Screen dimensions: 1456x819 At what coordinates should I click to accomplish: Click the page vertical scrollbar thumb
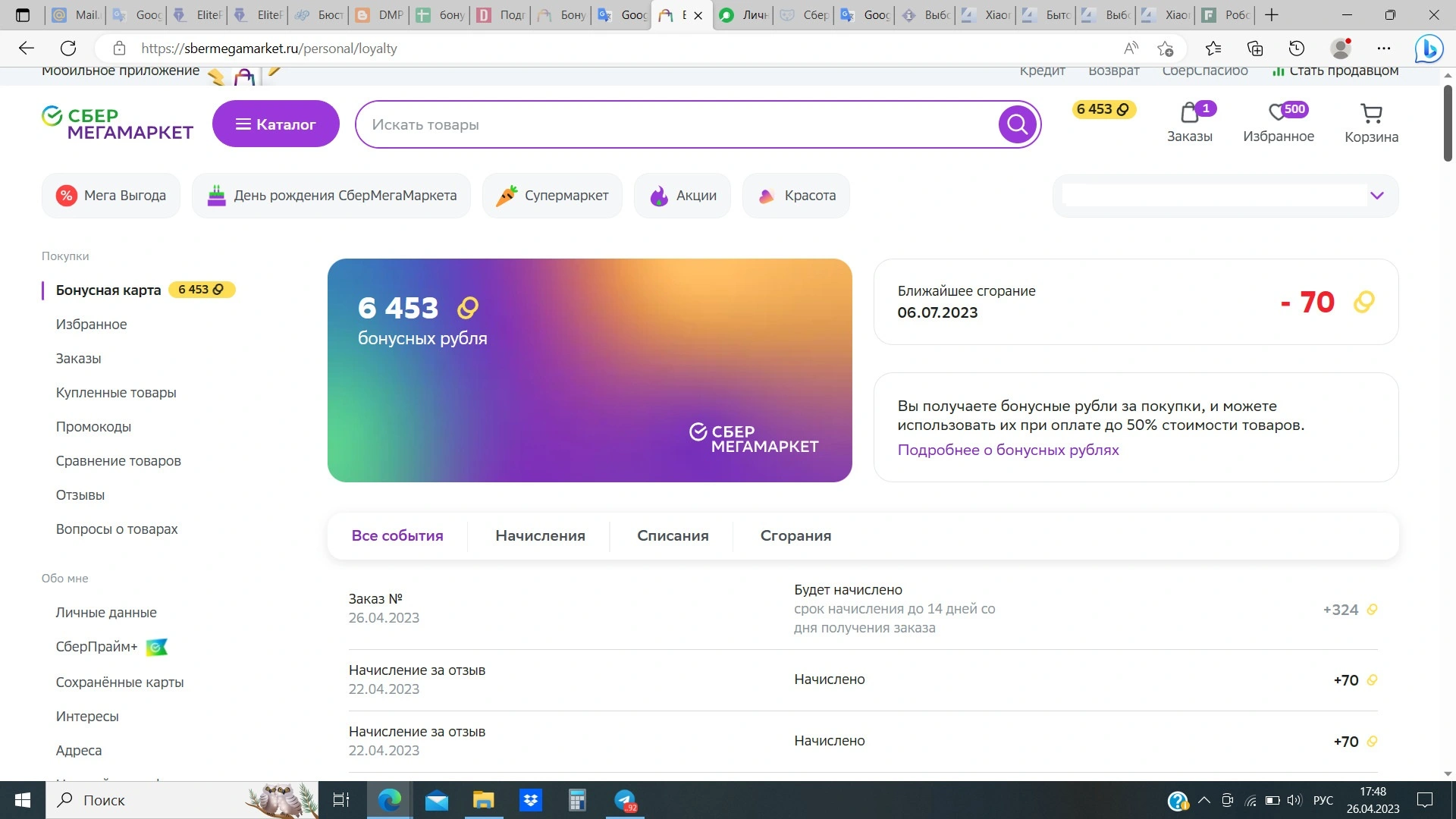tap(1447, 123)
